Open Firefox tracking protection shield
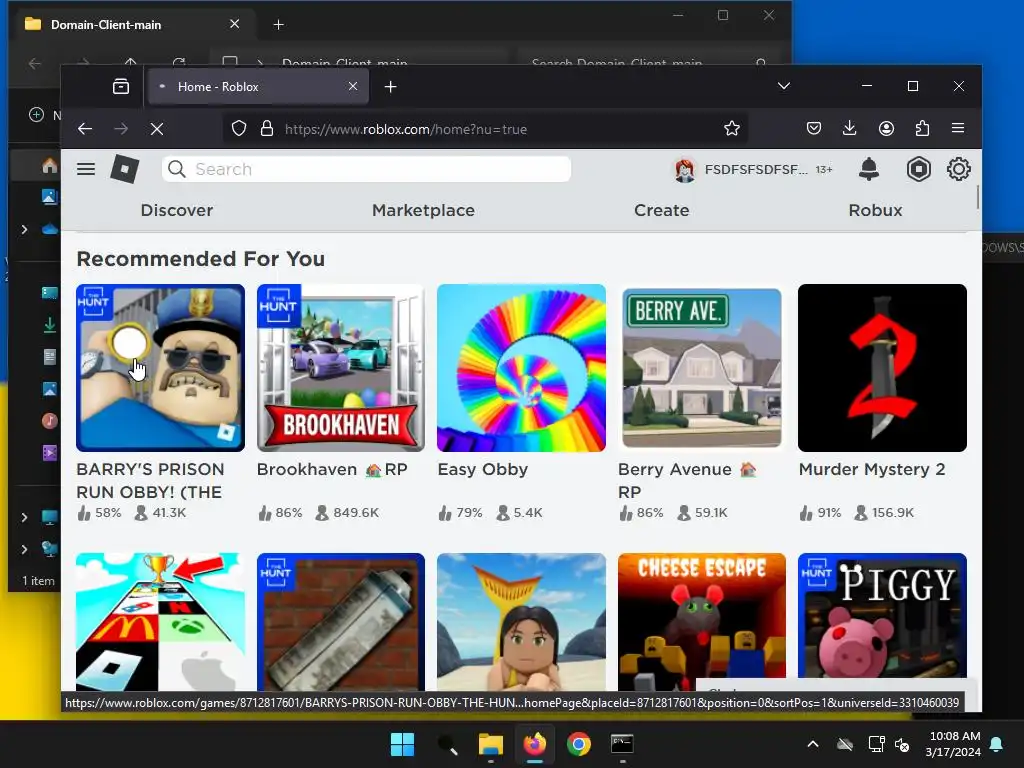Image resolution: width=1024 pixels, height=768 pixels. click(239, 129)
